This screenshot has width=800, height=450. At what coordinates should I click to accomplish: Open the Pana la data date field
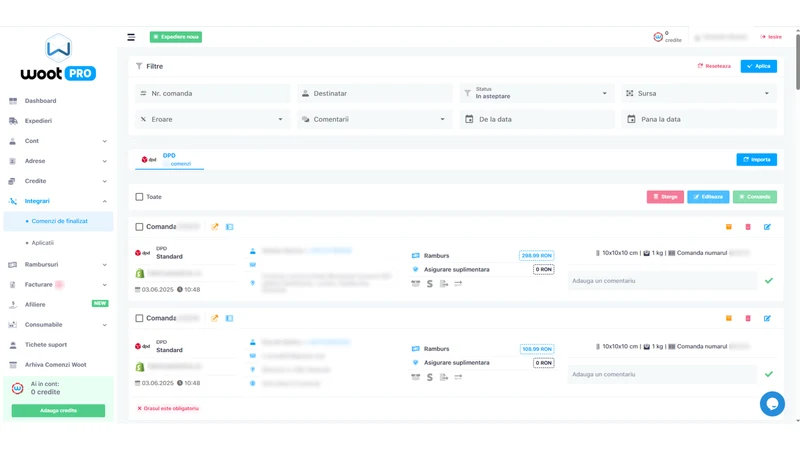[699, 119]
